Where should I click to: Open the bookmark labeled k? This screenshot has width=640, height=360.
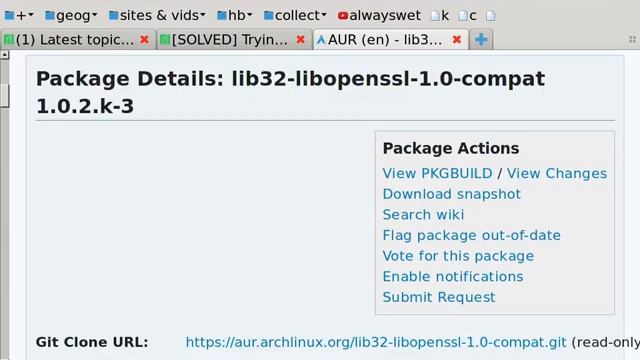[440, 16]
